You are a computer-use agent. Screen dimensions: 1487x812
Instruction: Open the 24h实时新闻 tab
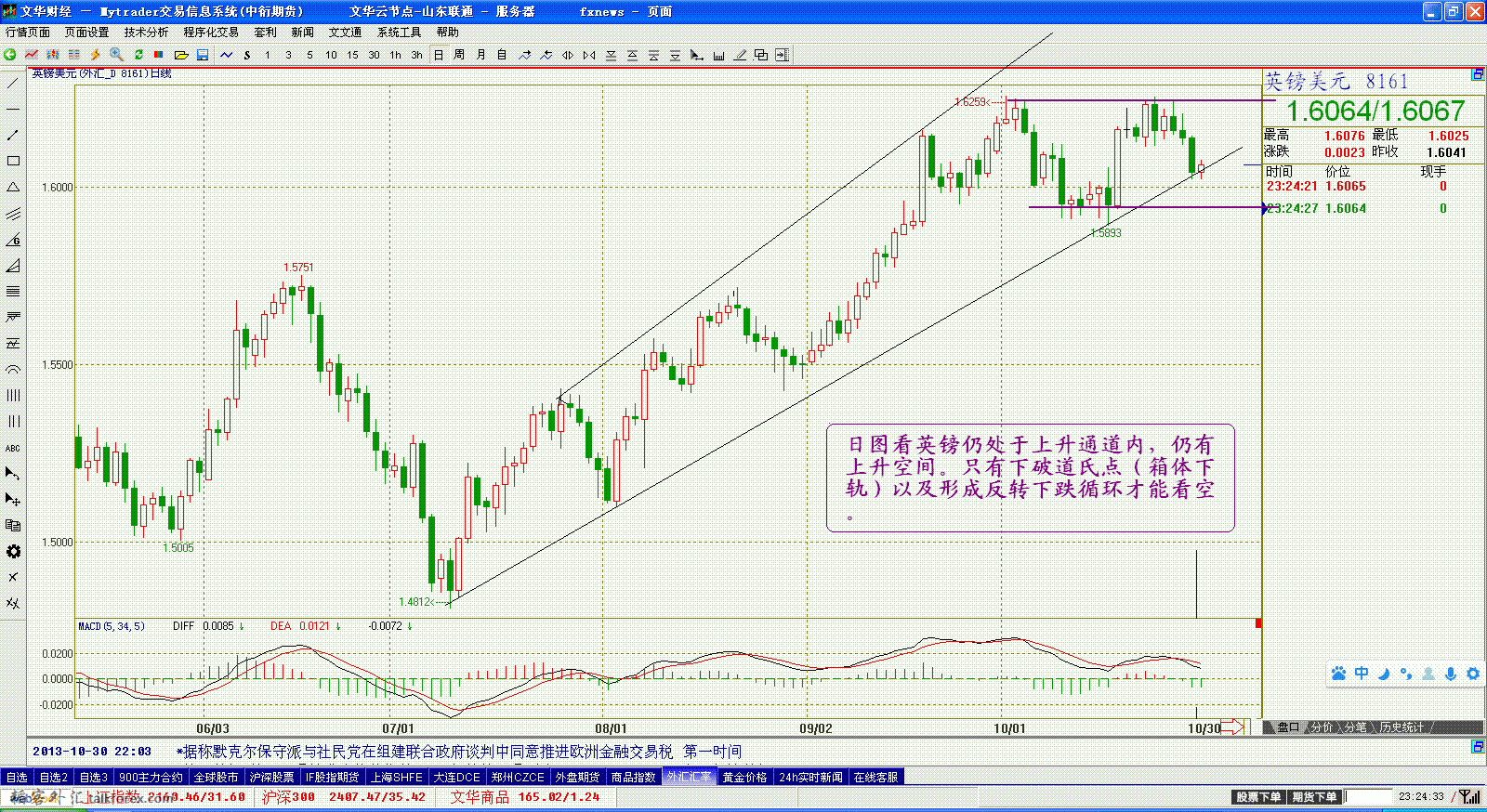click(x=811, y=777)
